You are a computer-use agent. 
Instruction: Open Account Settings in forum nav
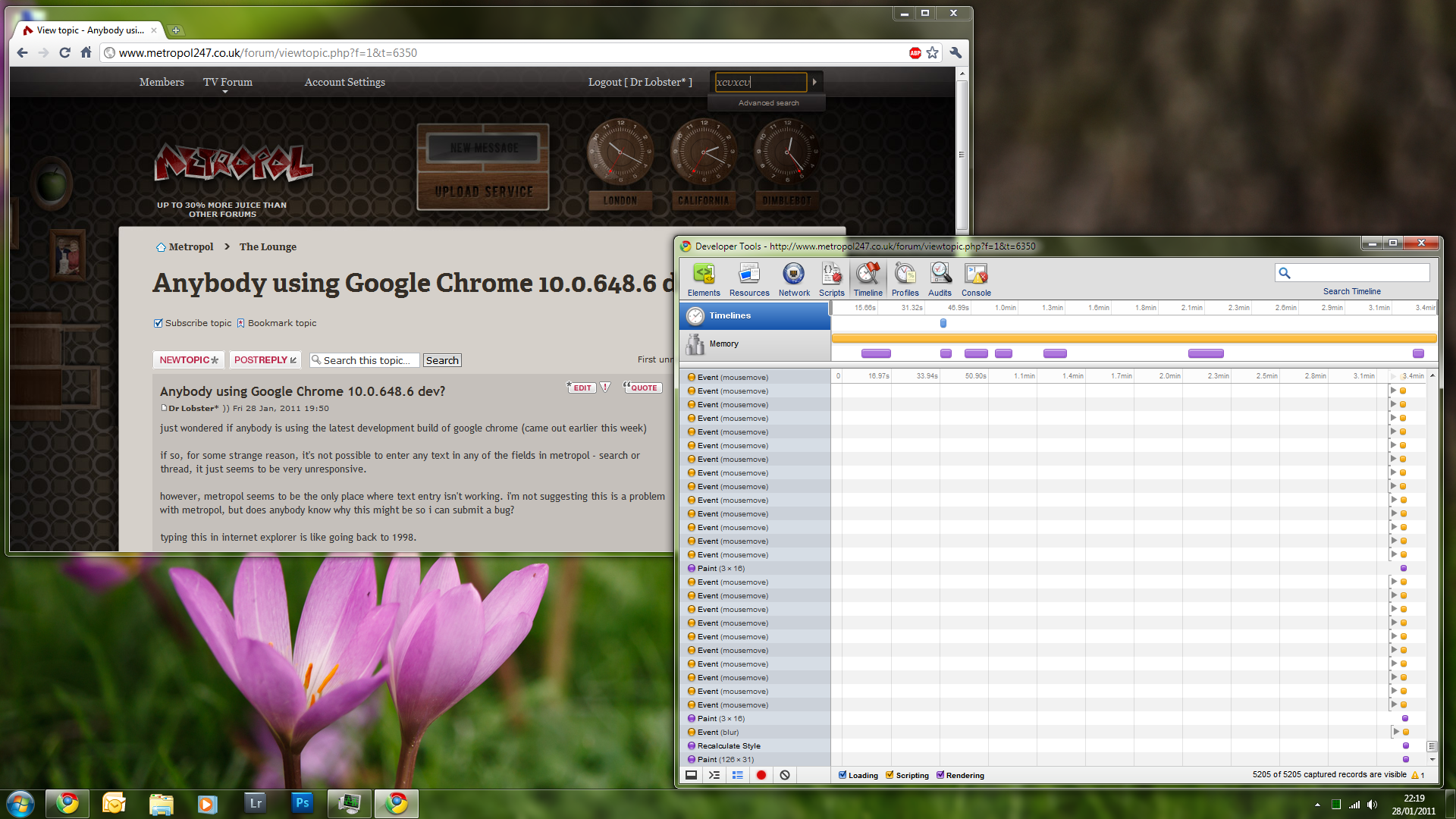pyautogui.click(x=345, y=82)
